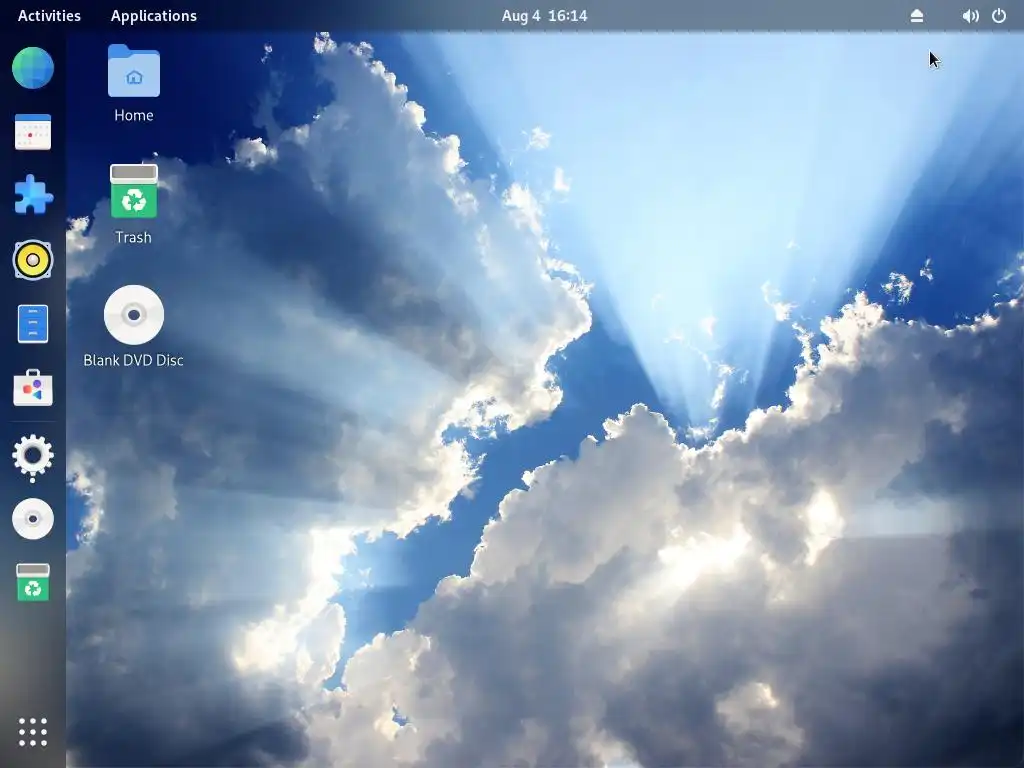The image size is (1024, 768).
Task: Open the Extensions puzzle-piece app
Action: click(33, 195)
